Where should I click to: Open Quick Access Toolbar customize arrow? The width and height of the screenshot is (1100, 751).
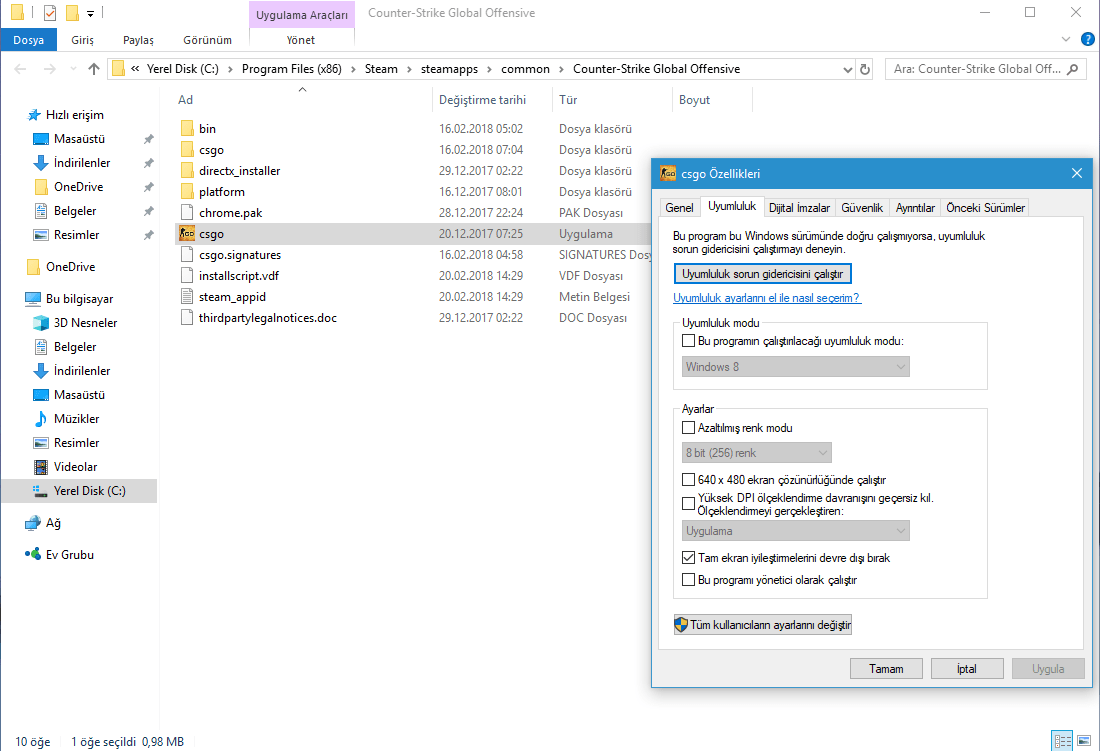click(x=90, y=13)
